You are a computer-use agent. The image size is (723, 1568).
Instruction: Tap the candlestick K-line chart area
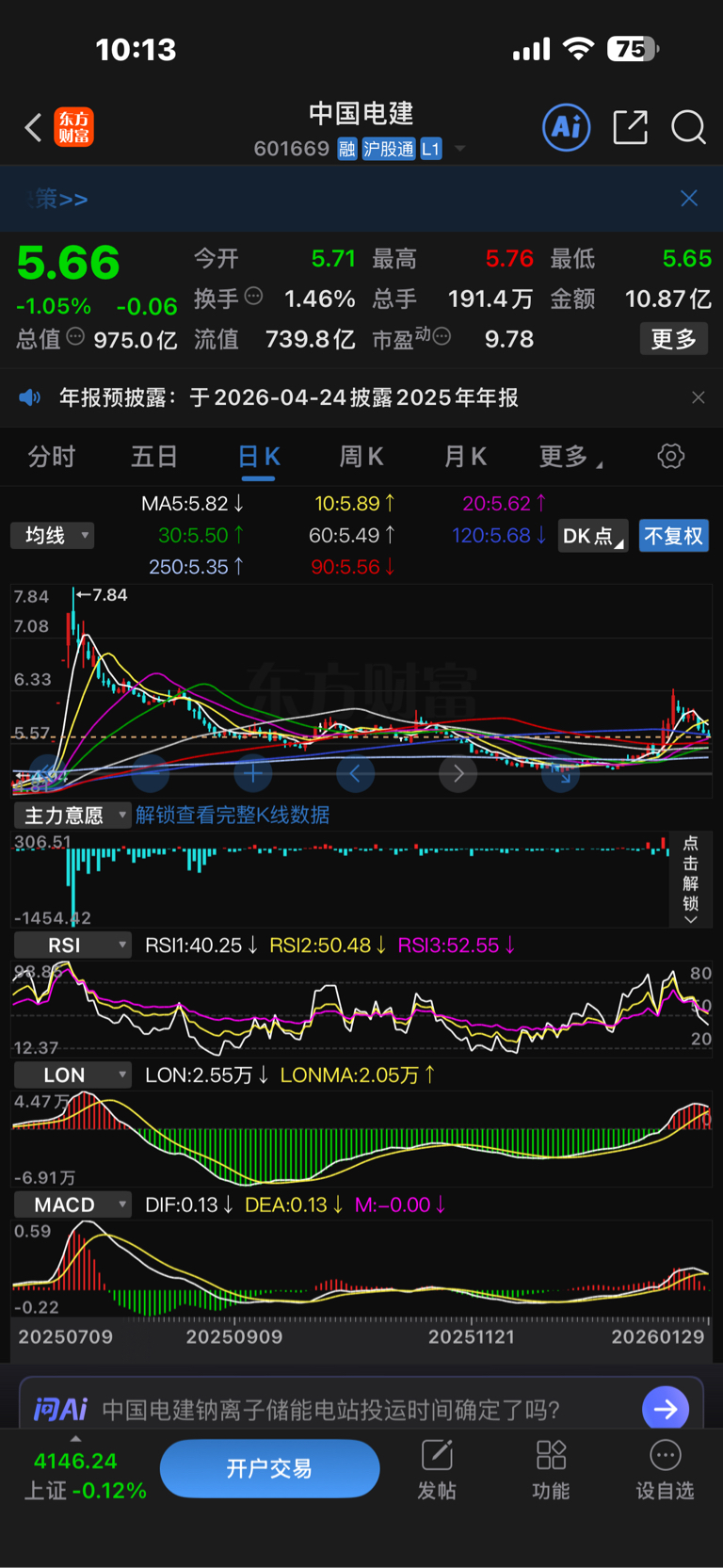(x=361, y=690)
